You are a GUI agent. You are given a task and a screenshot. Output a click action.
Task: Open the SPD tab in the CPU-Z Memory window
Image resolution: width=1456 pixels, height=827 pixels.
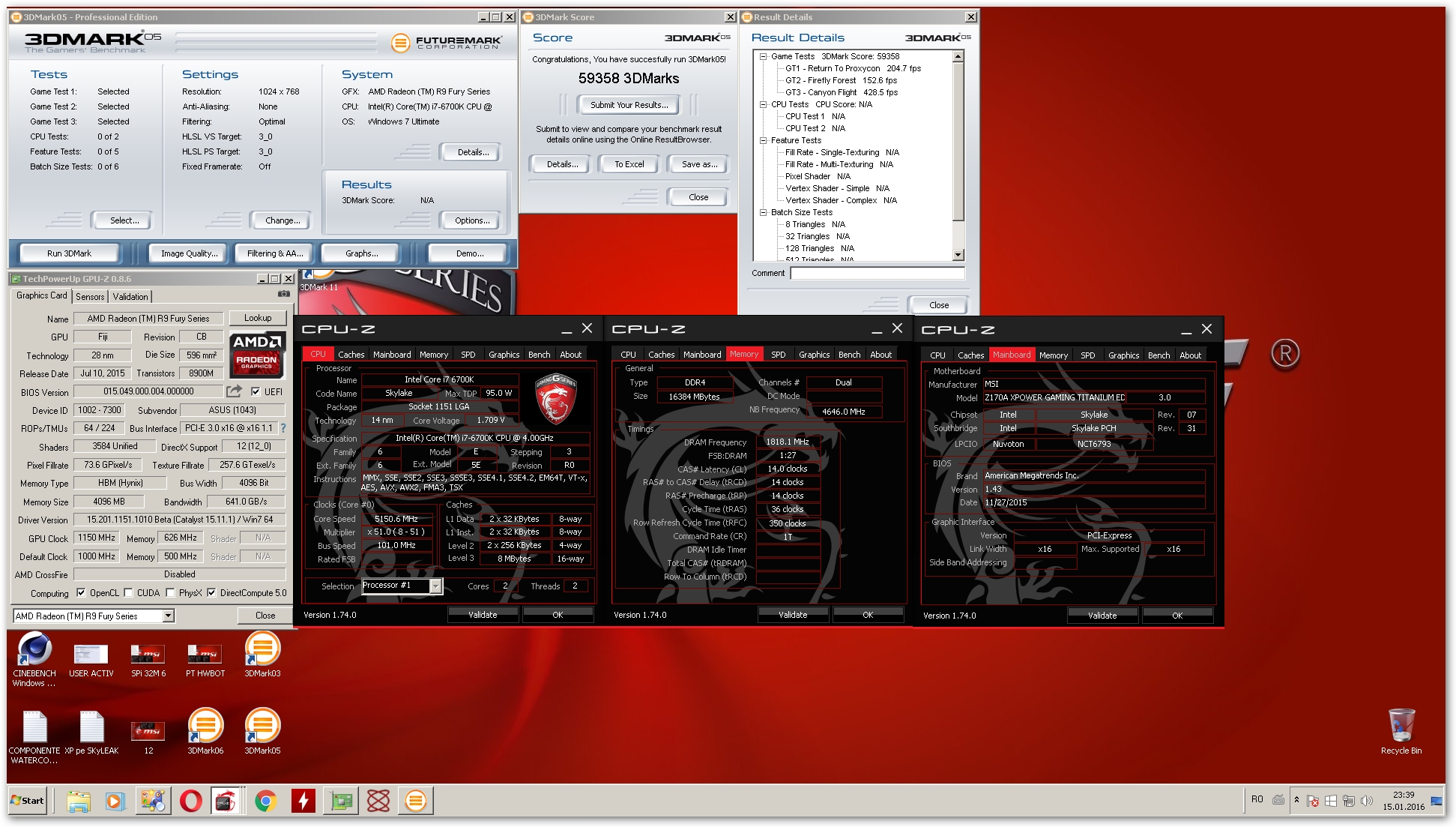tap(779, 355)
